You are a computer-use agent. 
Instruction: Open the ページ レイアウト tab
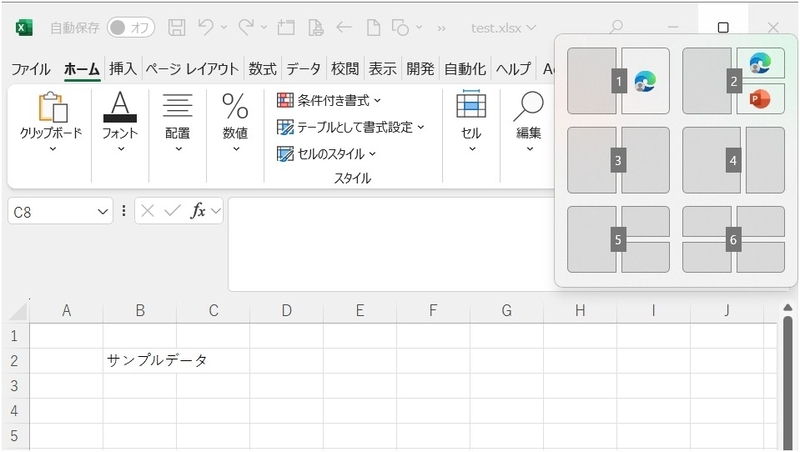pos(192,69)
